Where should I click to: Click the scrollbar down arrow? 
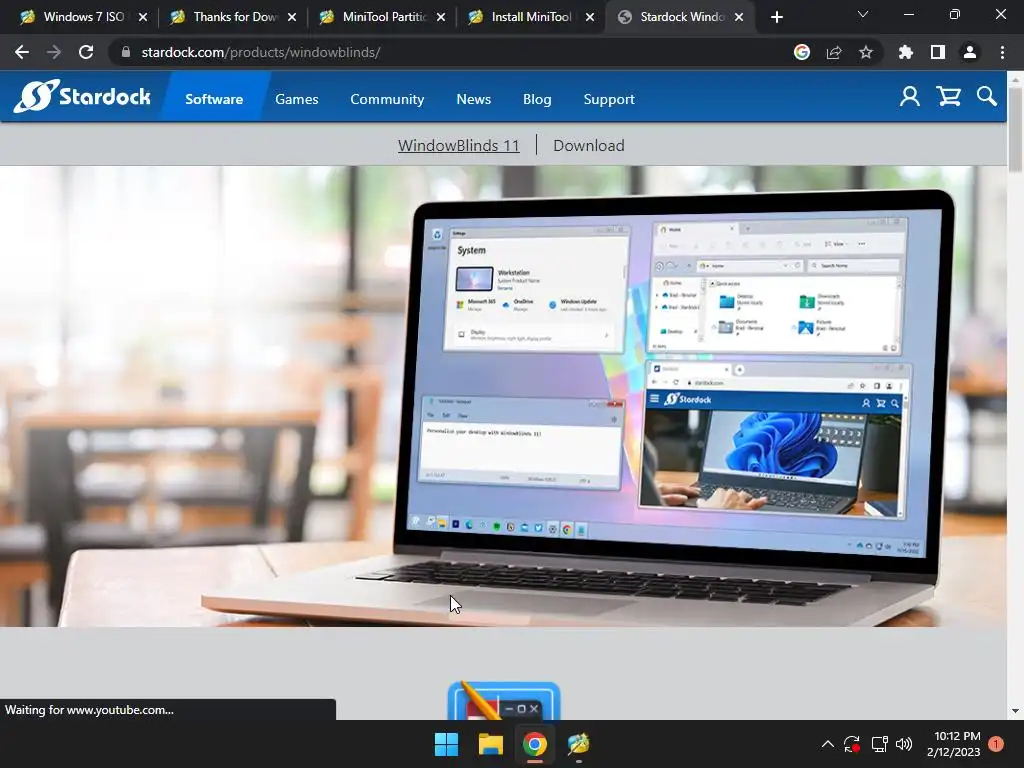click(1015, 711)
